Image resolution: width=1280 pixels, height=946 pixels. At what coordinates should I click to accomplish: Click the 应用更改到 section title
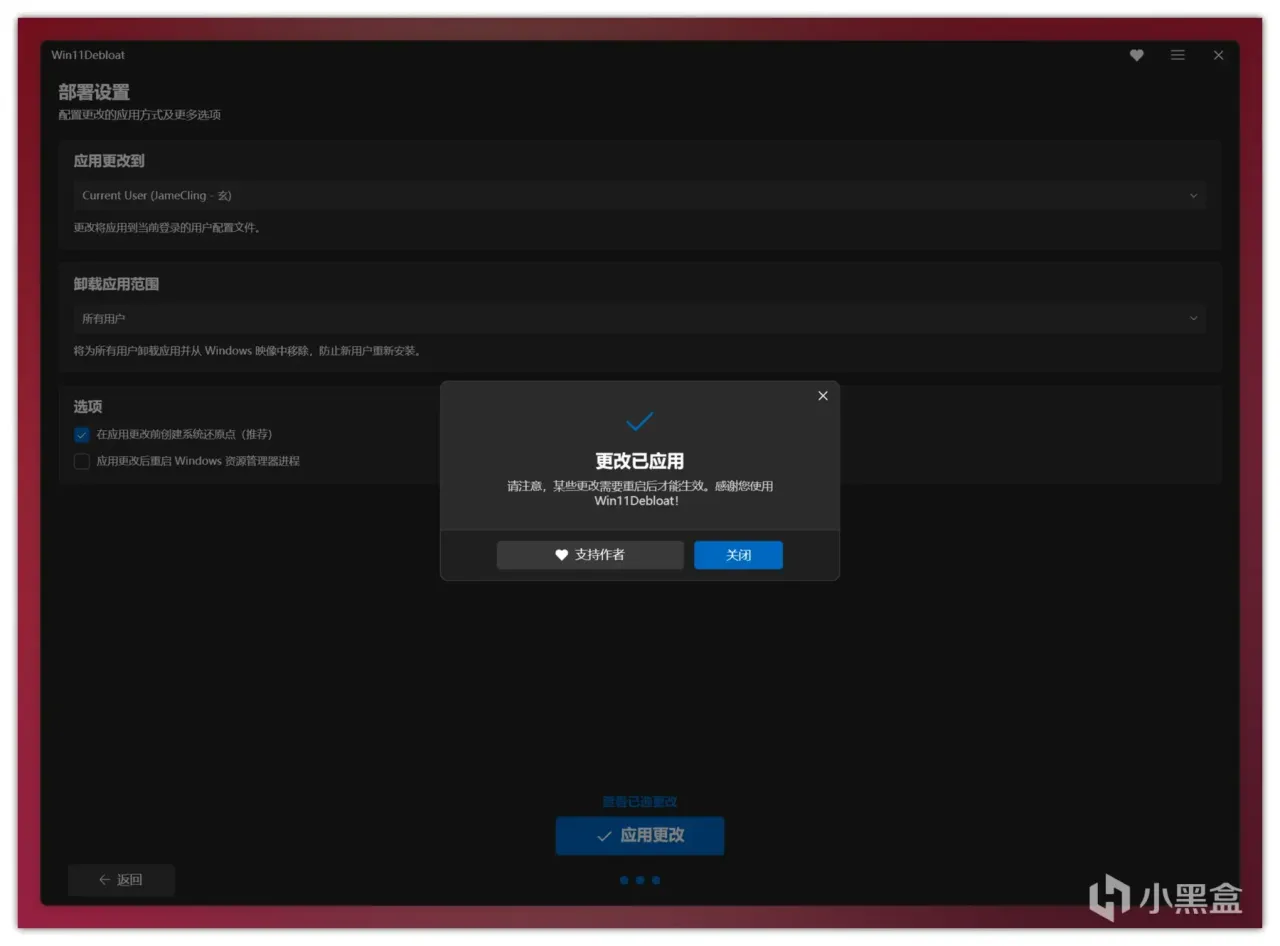109,161
